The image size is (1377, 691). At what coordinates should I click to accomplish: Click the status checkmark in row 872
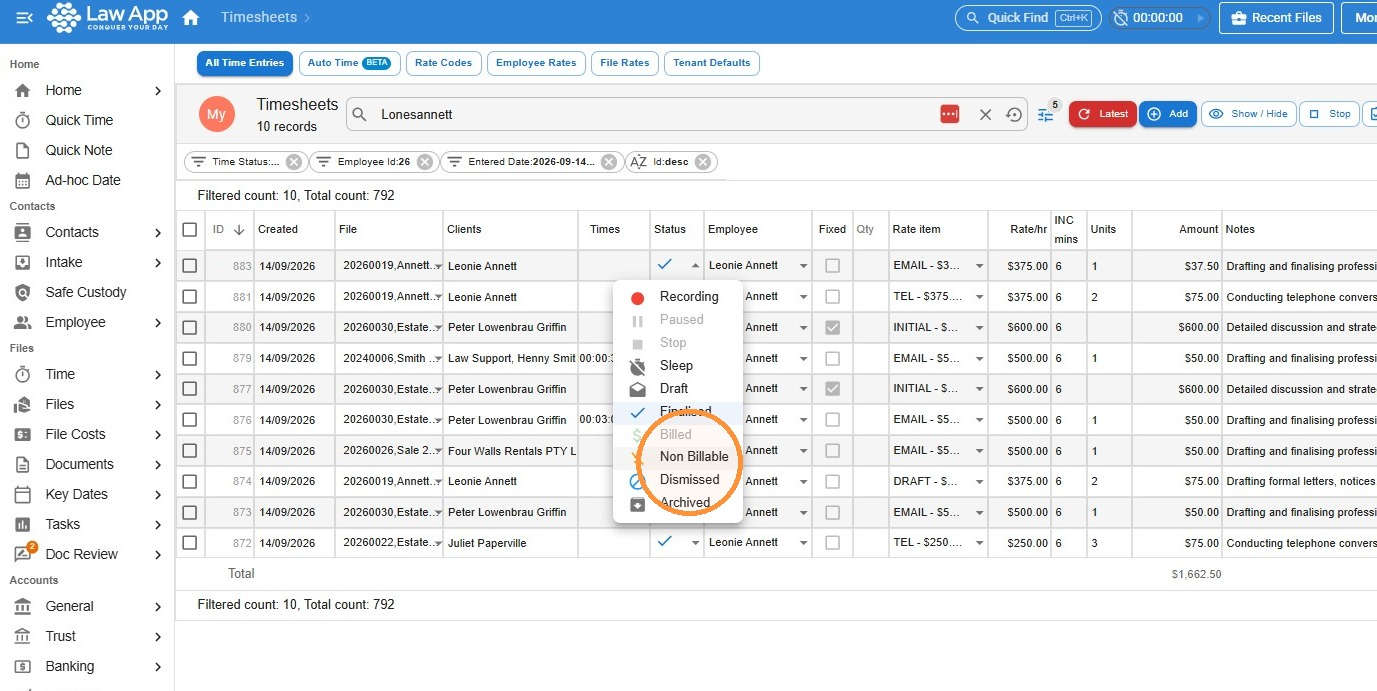coord(665,541)
